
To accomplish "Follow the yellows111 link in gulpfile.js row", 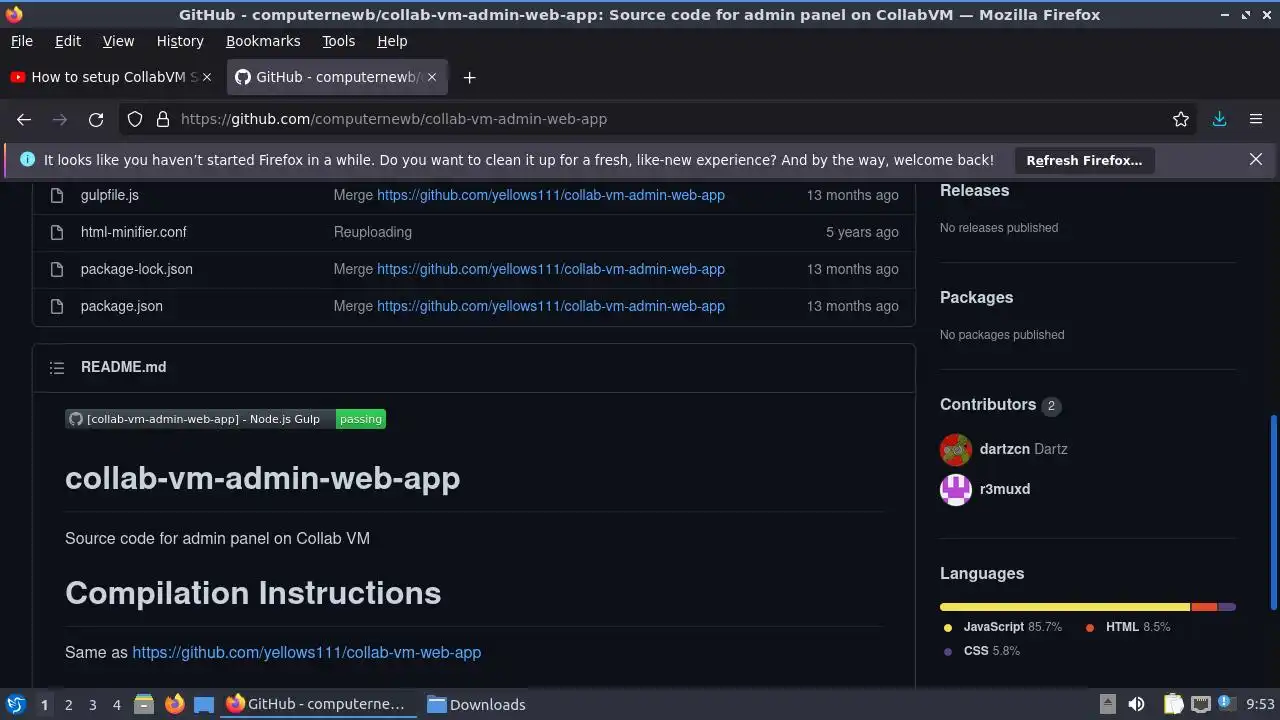I will pos(551,195).
